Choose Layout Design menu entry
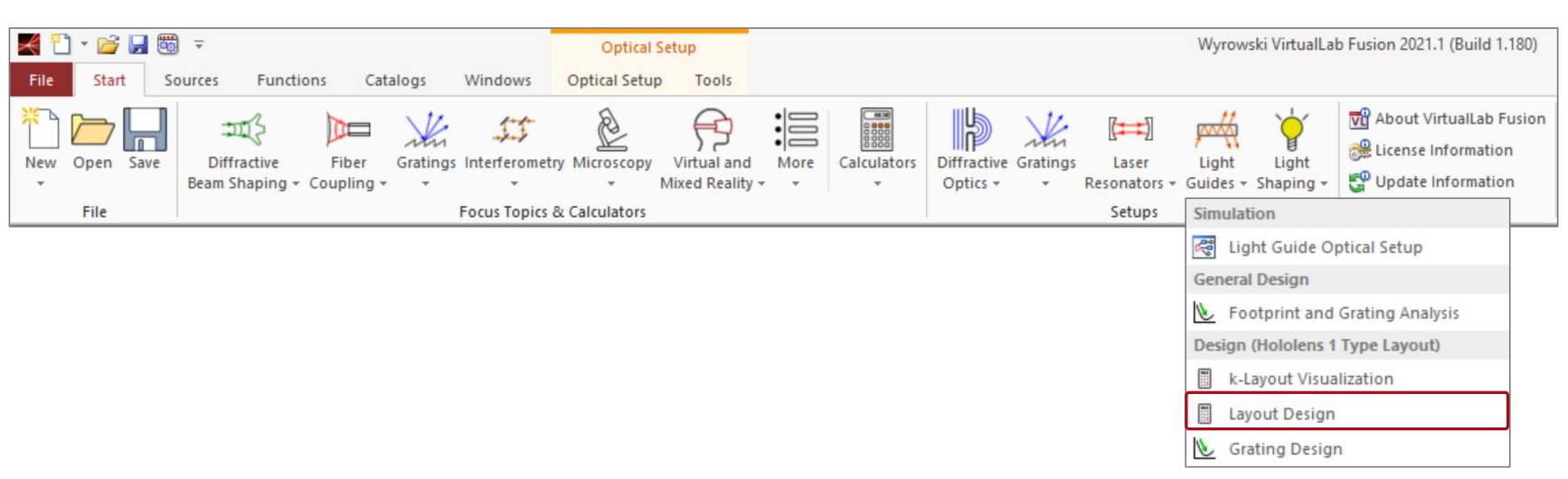 tap(1347, 413)
